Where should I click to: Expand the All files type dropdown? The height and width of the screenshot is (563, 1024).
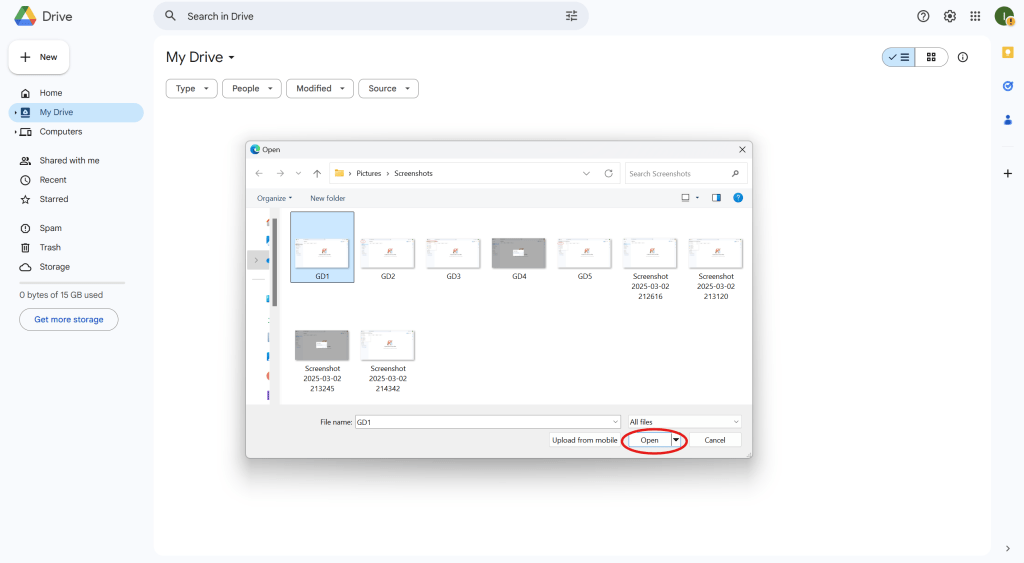pyautogui.click(x=684, y=422)
